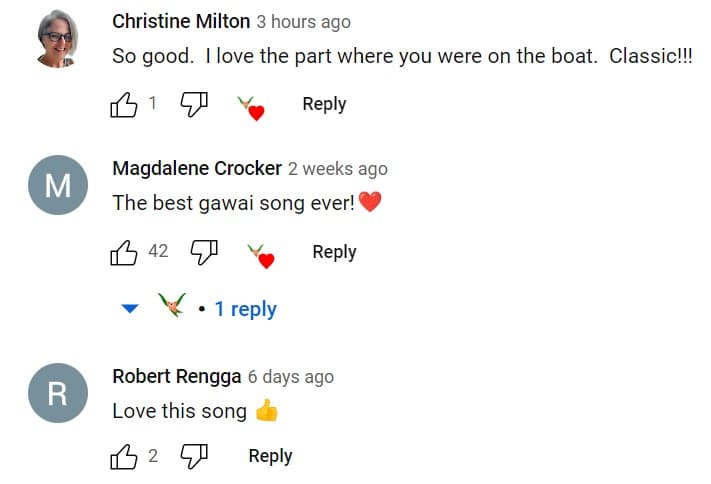The width and height of the screenshot is (711, 484).
Task: Thumbs up Robert Rengga's comment
Action: point(124,456)
